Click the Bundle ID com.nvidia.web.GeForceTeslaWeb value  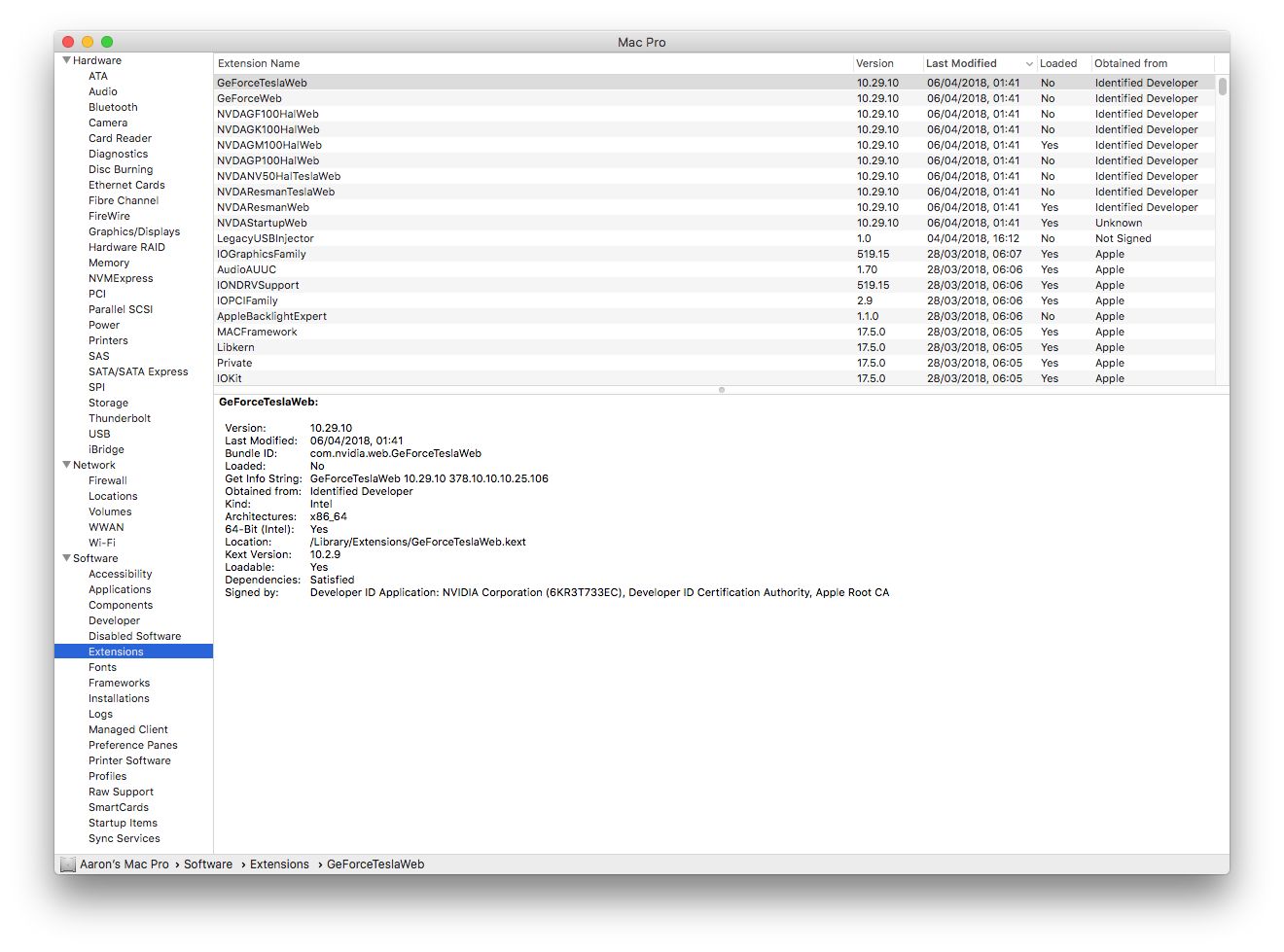pos(396,453)
